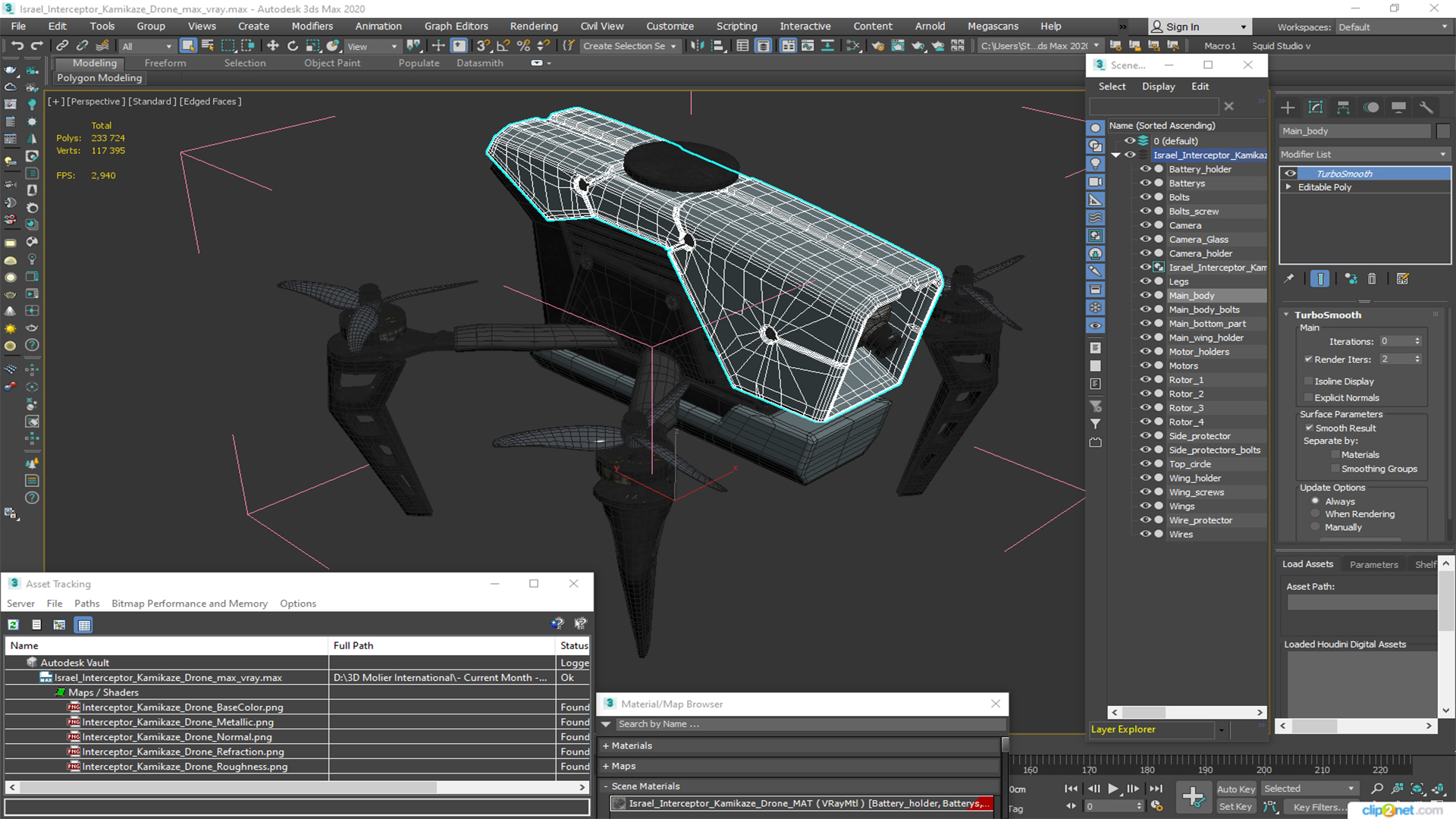This screenshot has height=819, width=1456.
Task: Open the Utilities wrench panel tab
Action: [x=1426, y=107]
